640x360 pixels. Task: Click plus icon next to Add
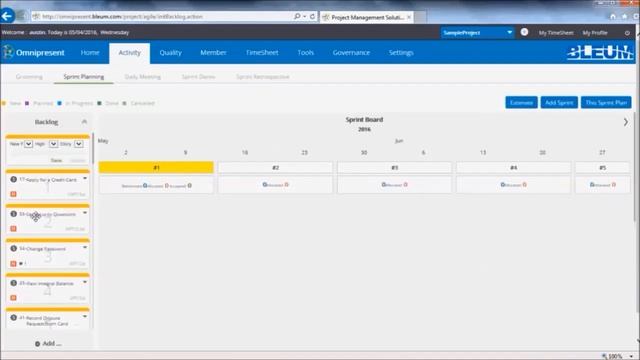coord(38,344)
